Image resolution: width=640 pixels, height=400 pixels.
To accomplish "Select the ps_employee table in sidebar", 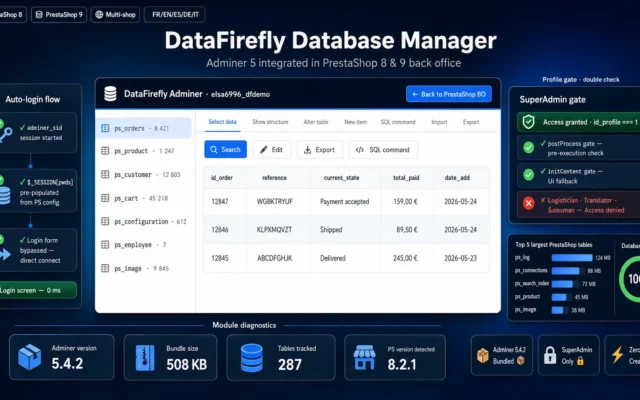I will coord(144,245).
